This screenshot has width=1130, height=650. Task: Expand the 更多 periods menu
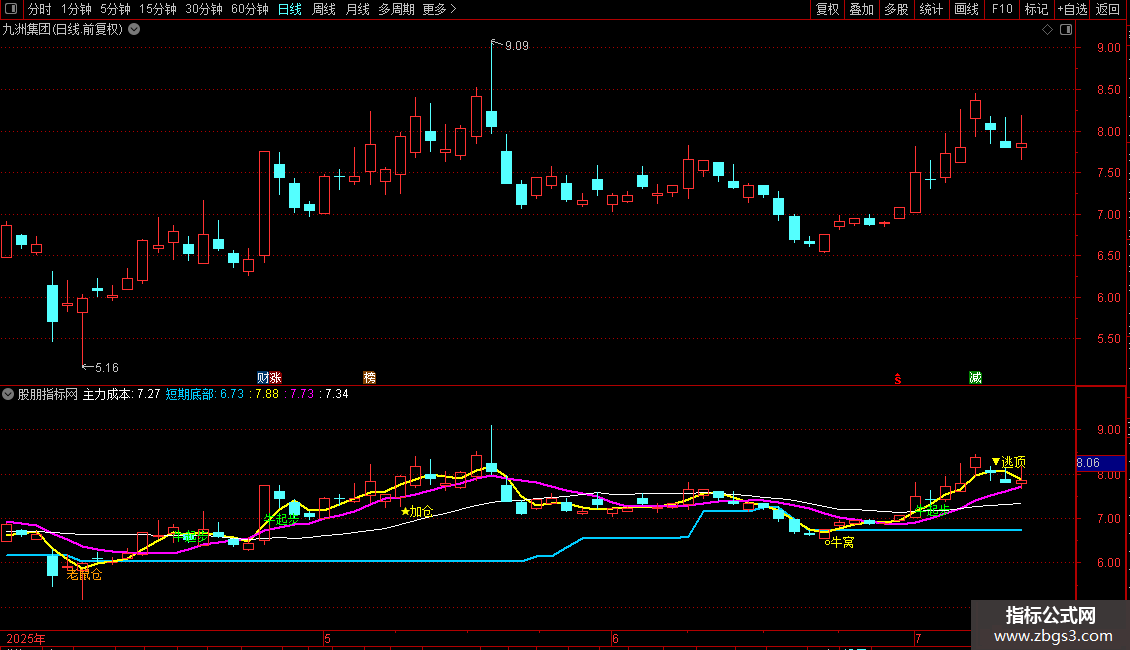tap(440, 9)
